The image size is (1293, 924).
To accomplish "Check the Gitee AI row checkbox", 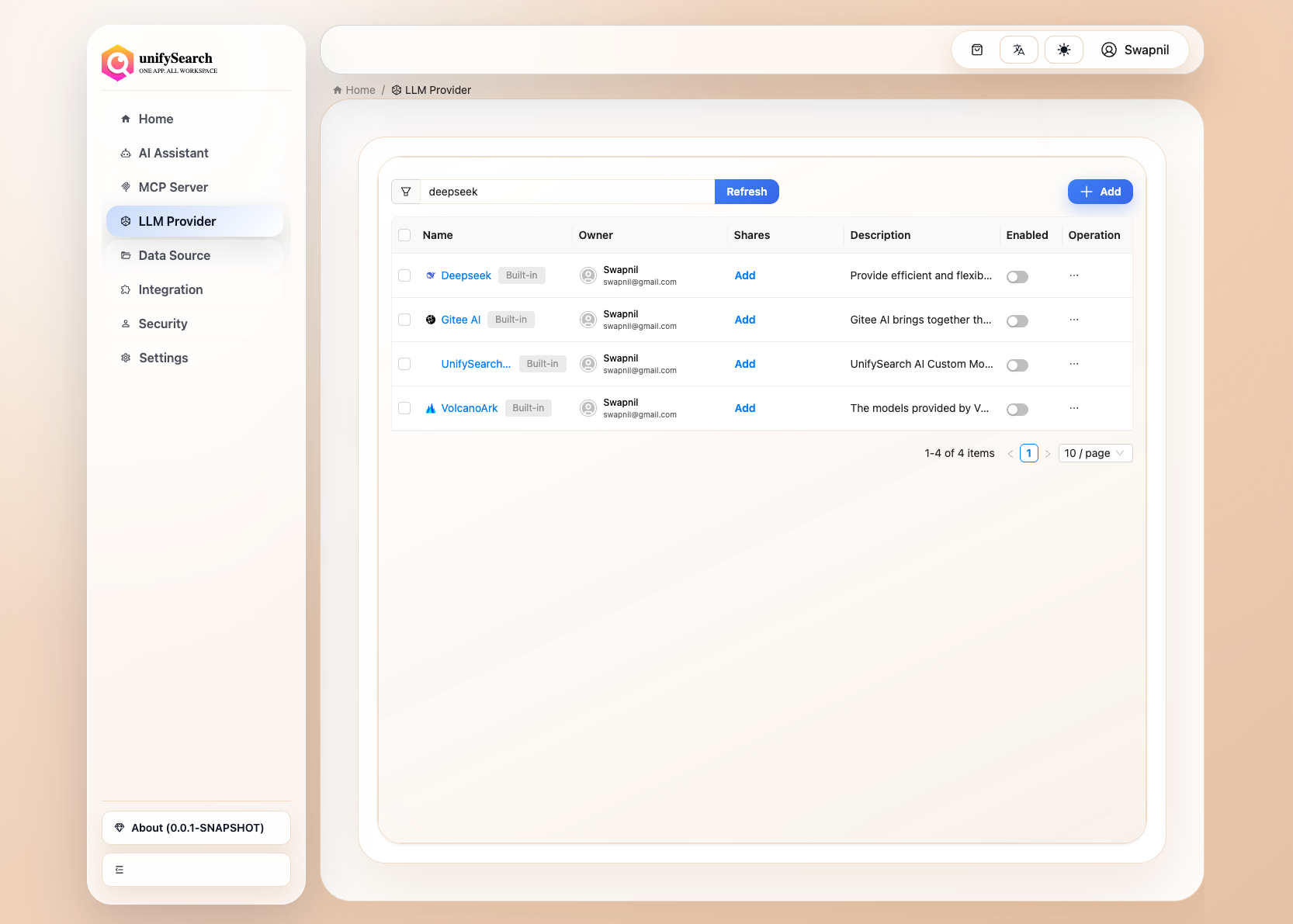I will [x=404, y=320].
